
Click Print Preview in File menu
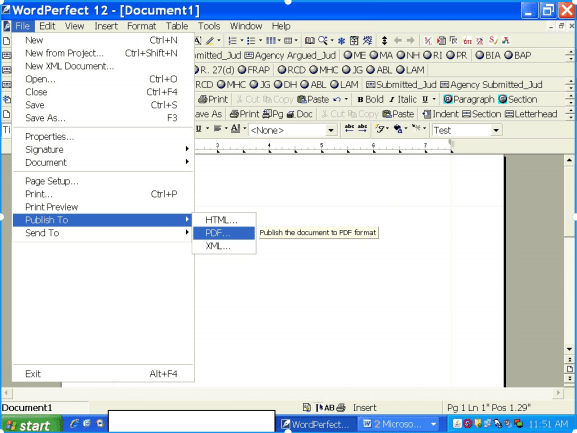pos(102,207)
